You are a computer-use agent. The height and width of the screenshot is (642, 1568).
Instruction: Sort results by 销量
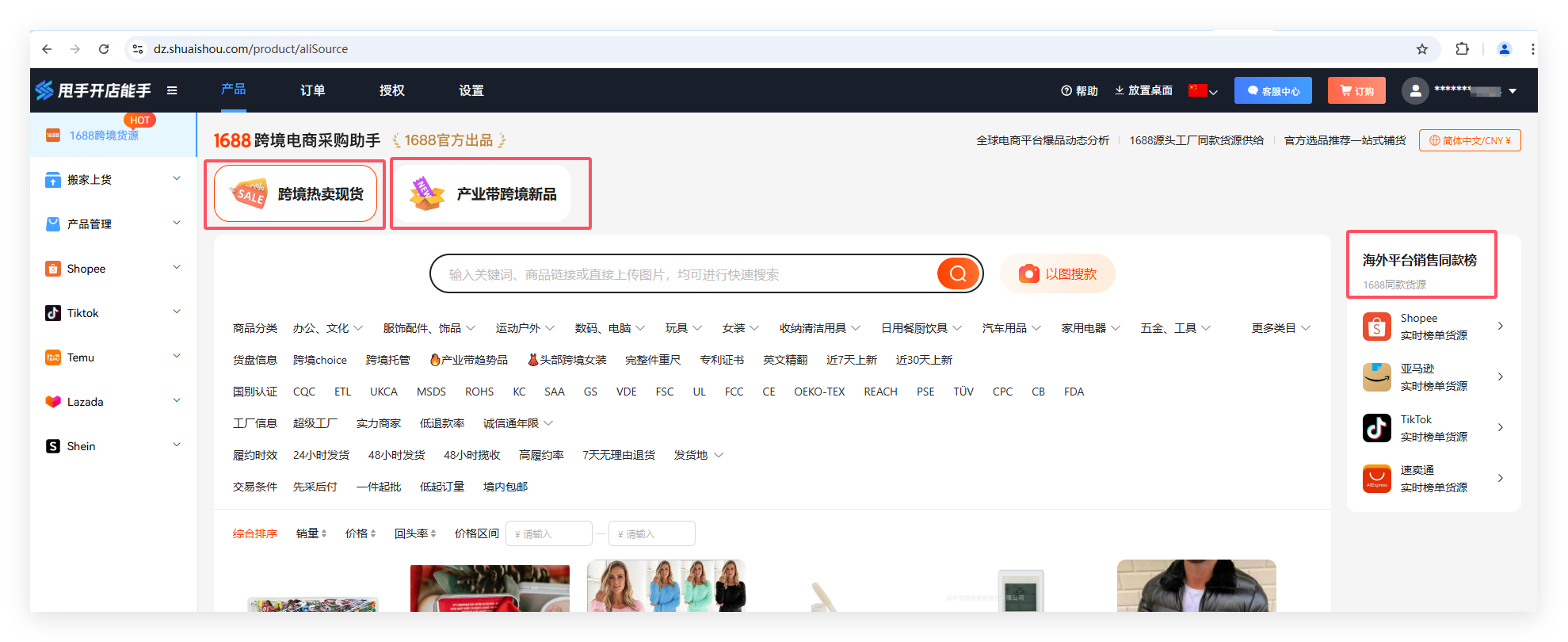click(311, 534)
